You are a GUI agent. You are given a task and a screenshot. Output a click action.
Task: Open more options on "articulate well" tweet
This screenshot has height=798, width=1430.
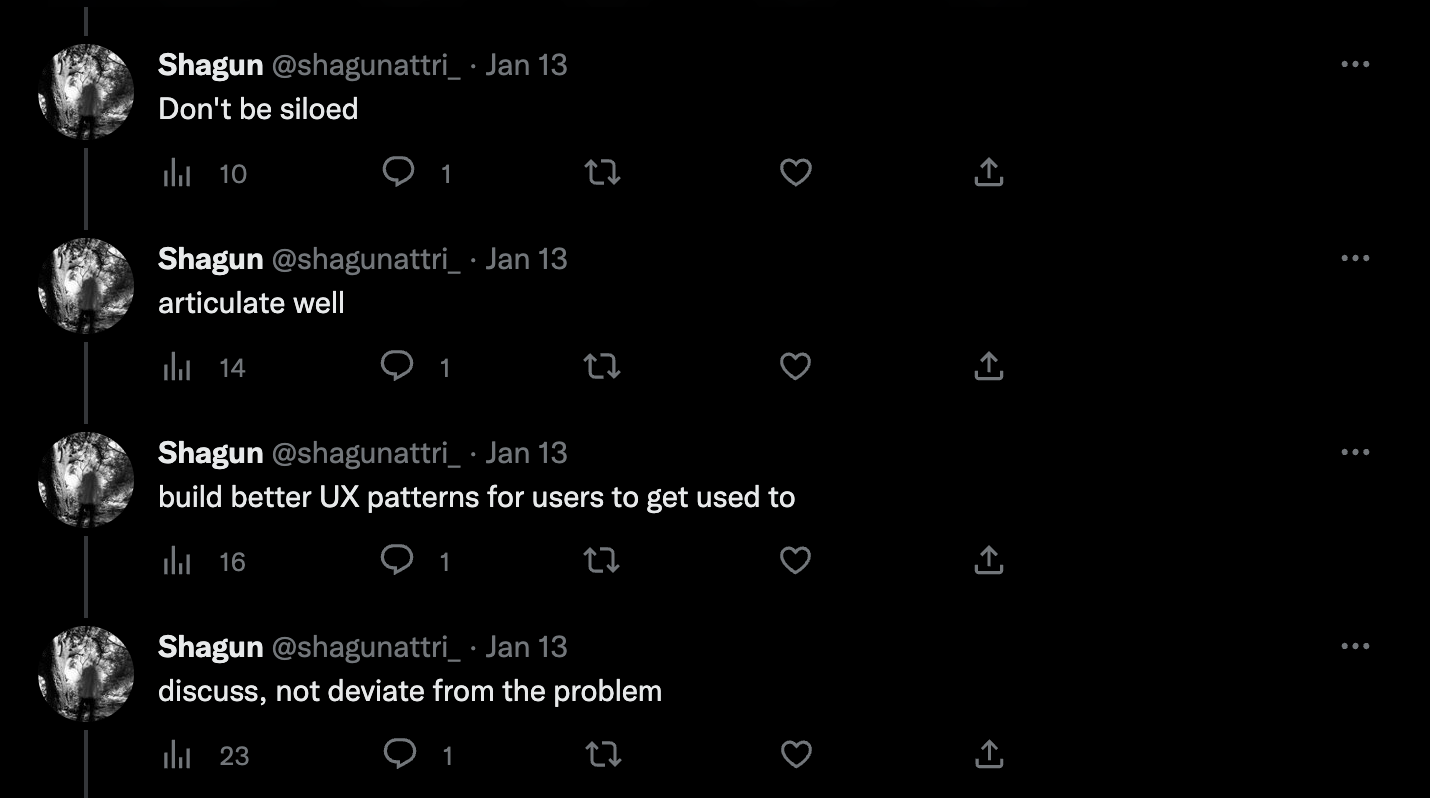coord(1356,258)
